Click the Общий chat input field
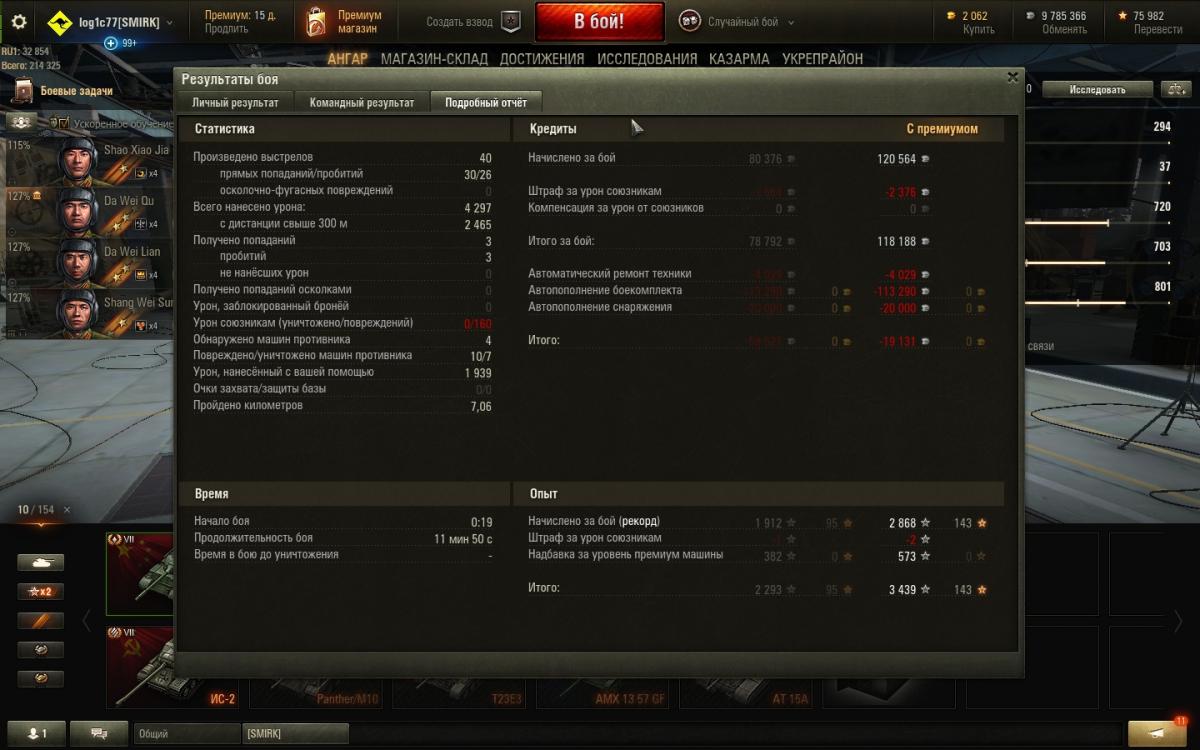Screen dimensions: 1200x750 pyautogui.click(x=186, y=733)
